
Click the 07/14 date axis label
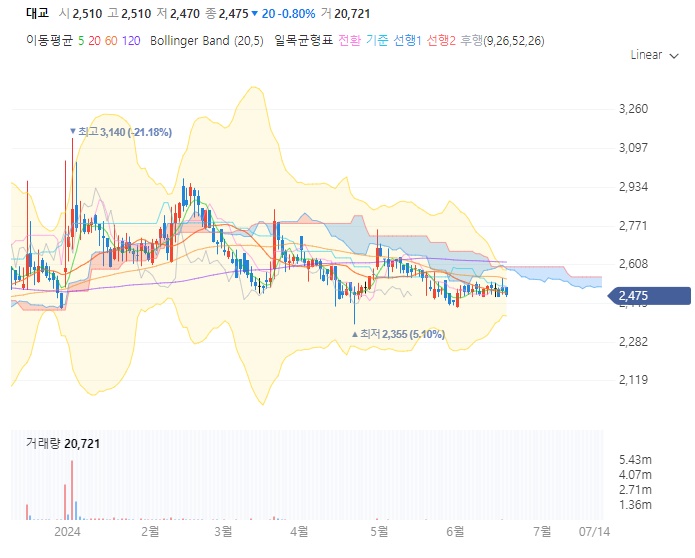tap(594, 531)
